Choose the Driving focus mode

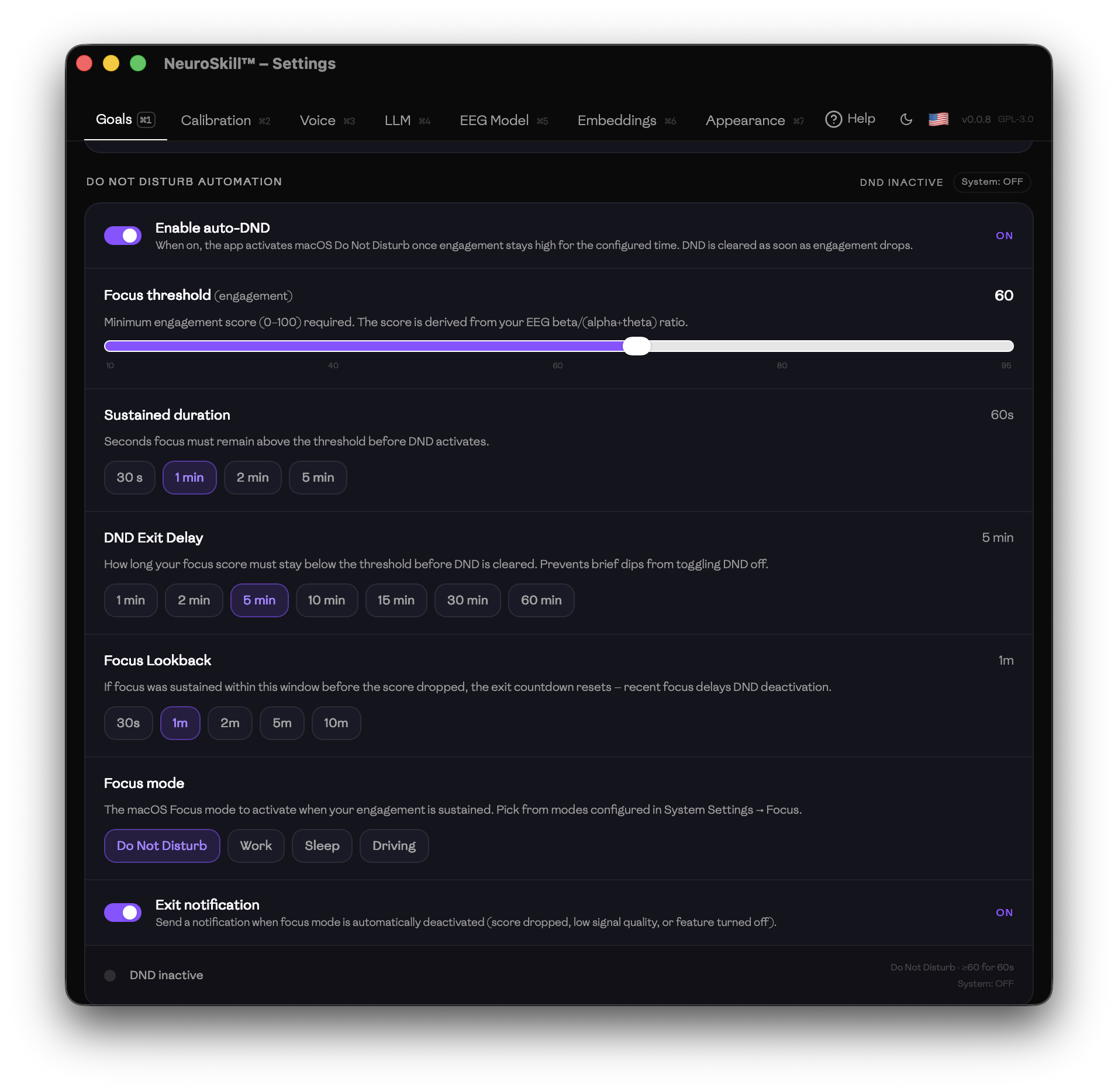394,845
